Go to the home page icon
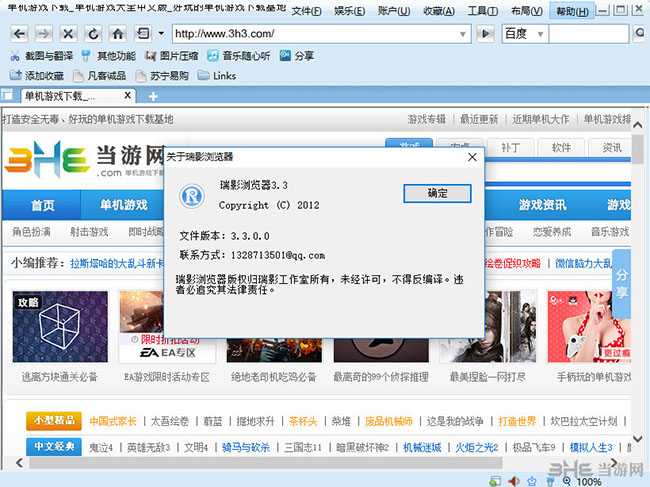650x487 pixels. coord(118,34)
